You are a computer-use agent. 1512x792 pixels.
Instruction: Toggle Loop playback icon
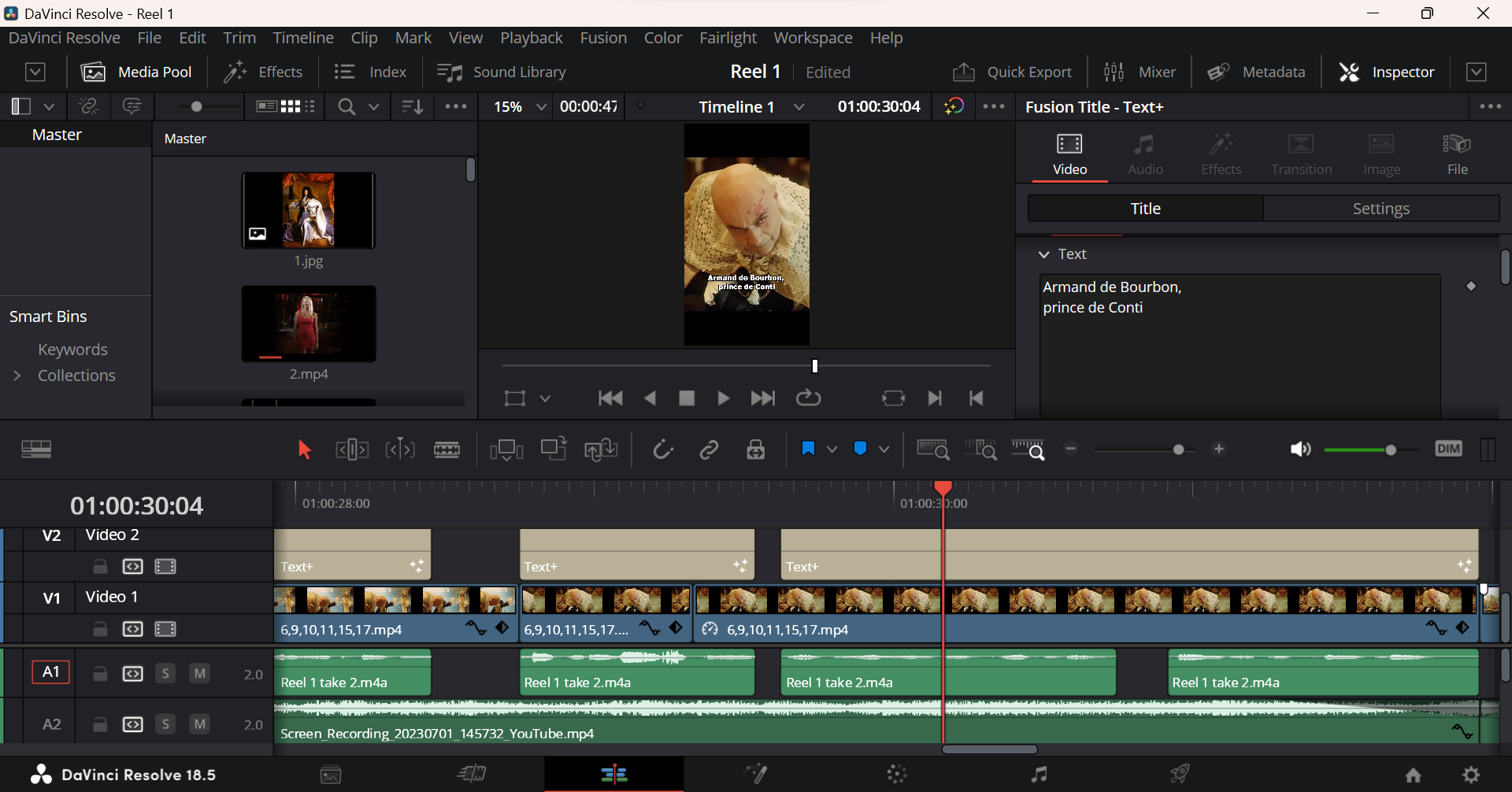(x=808, y=398)
